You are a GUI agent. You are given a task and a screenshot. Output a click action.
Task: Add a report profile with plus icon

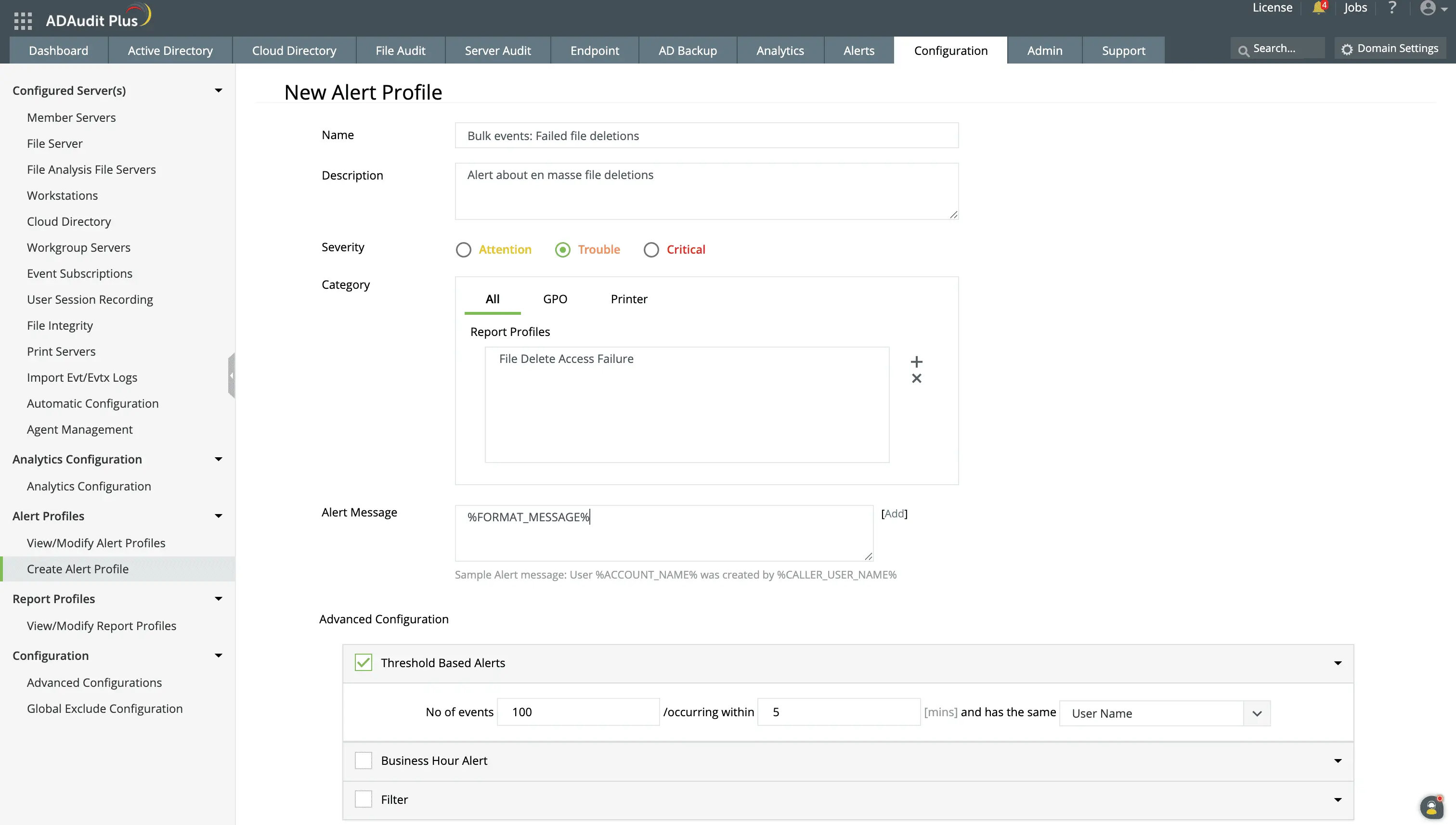click(916, 361)
